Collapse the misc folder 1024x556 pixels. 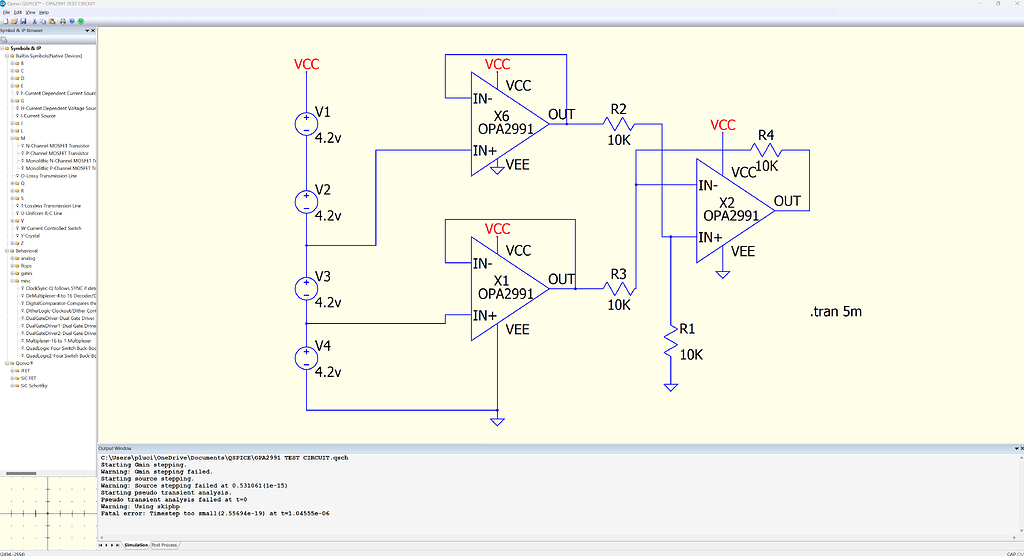coord(12,281)
